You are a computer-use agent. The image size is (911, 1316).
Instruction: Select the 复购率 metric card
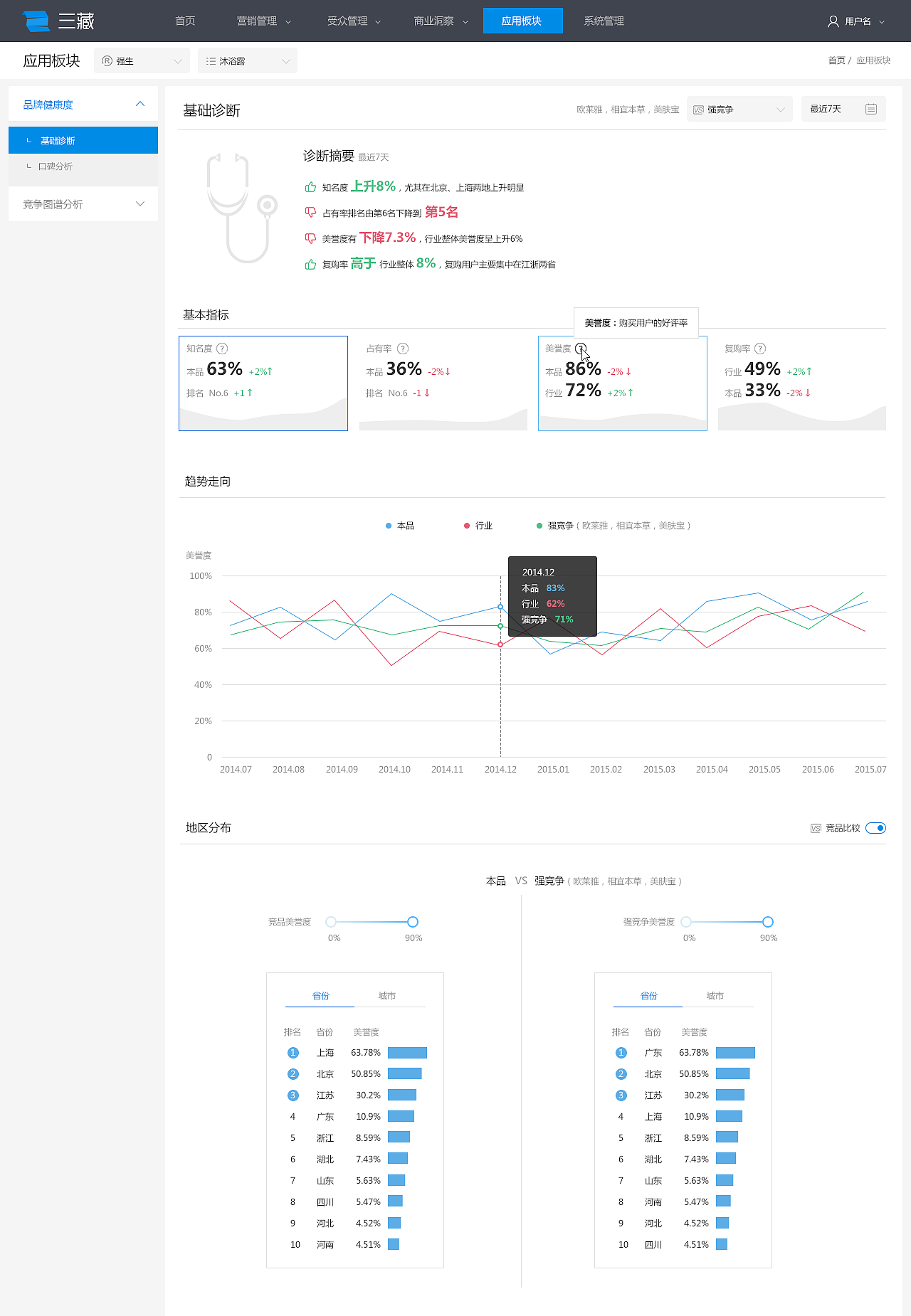click(x=802, y=383)
